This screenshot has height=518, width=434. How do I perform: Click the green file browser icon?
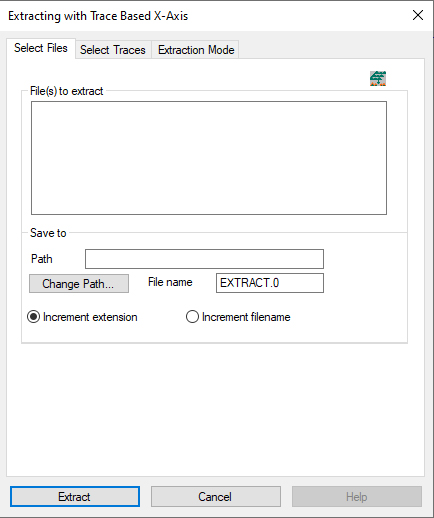tap(378, 79)
